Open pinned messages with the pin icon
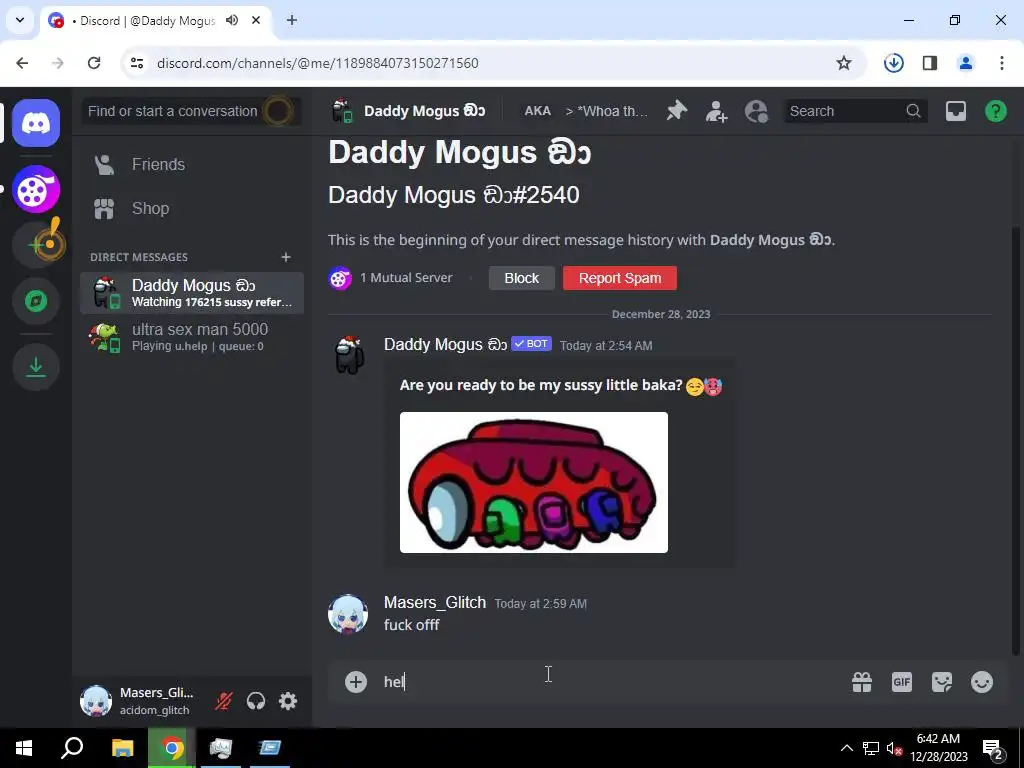The height and width of the screenshot is (768, 1024). pos(677,111)
